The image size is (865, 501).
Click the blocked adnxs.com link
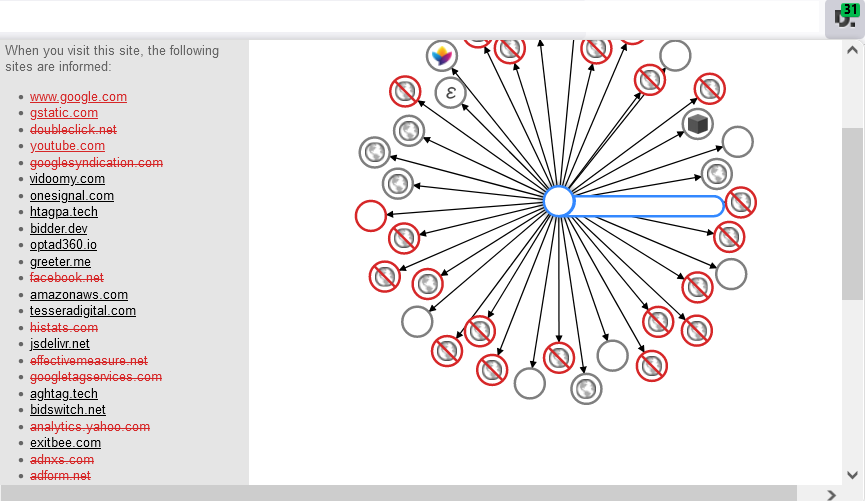click(62, 459)
